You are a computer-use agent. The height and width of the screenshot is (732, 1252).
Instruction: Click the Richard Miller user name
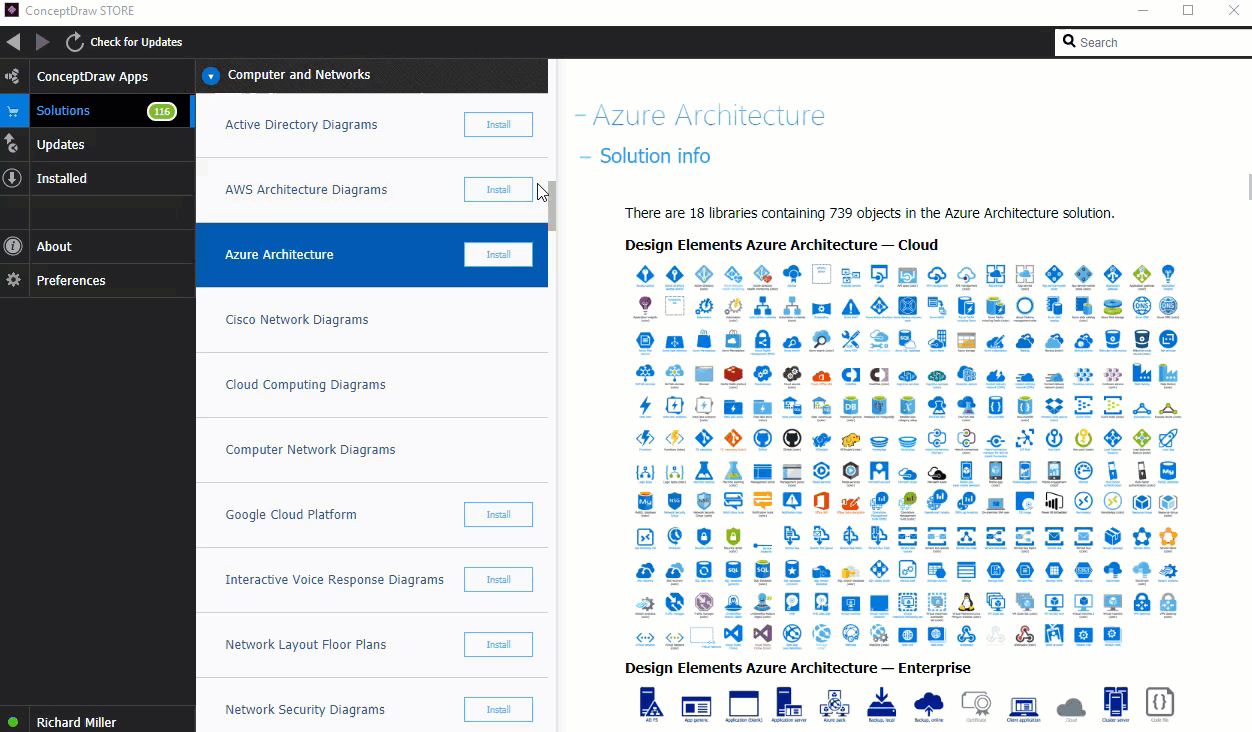(x=76, y=722)
